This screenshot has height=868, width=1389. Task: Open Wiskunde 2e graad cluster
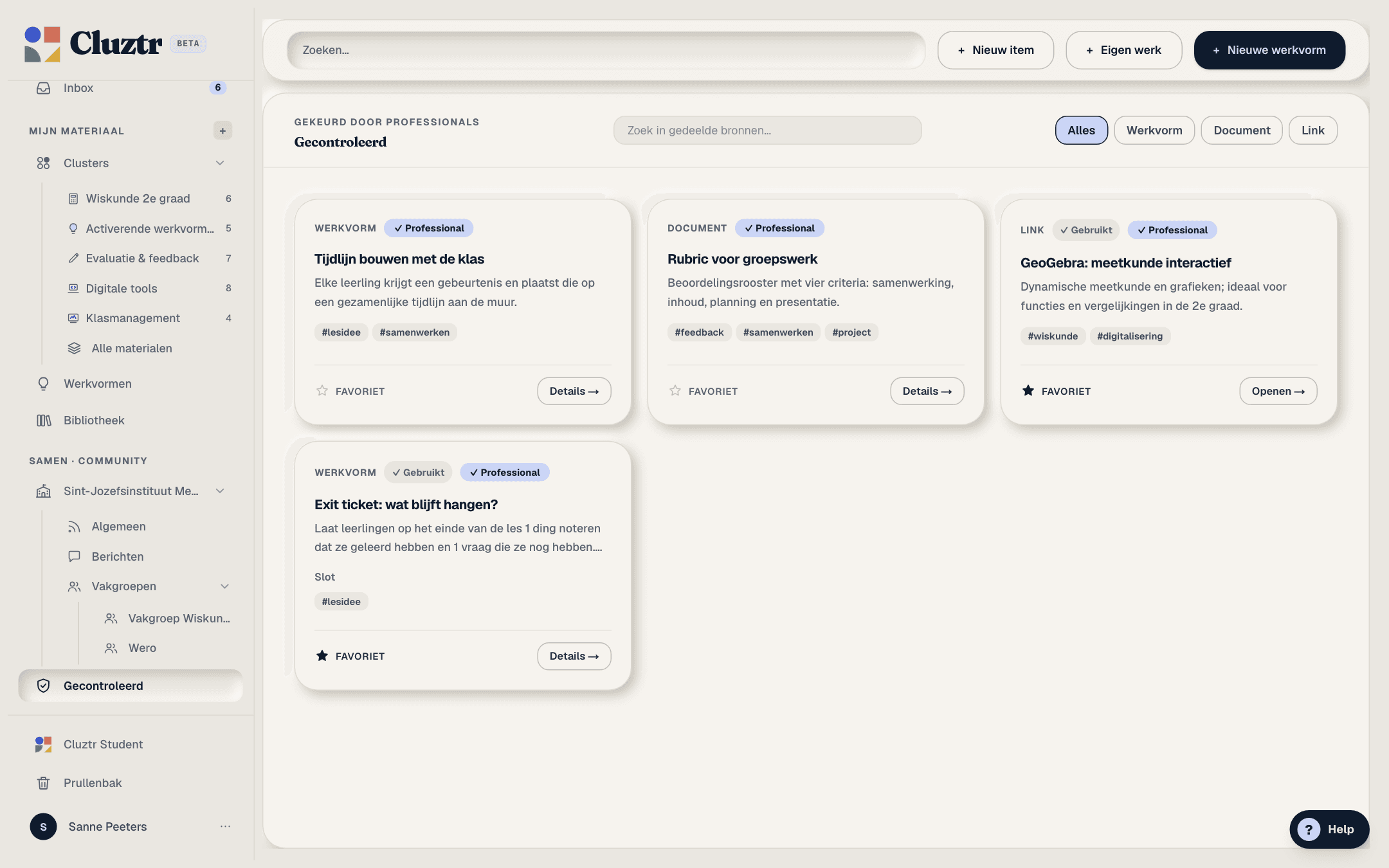[x=149, y=199]
